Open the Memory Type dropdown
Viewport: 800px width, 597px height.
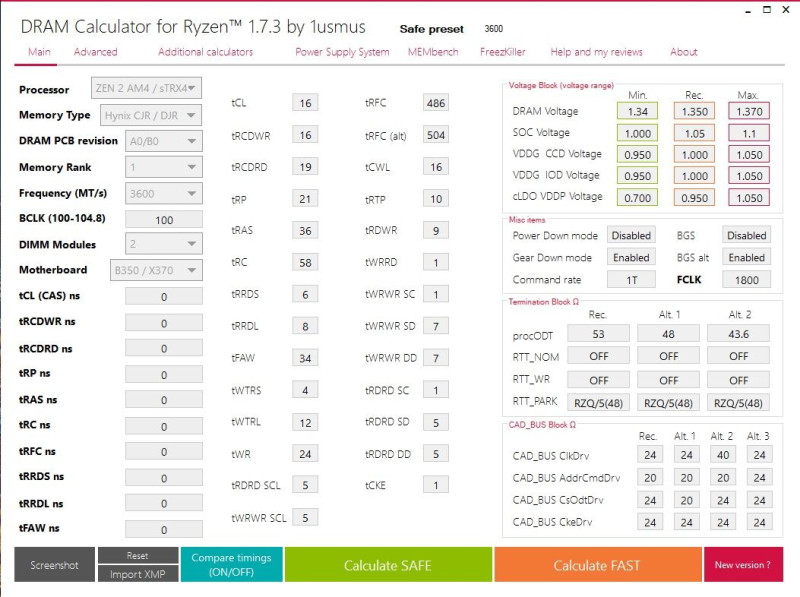coord(151,115)
